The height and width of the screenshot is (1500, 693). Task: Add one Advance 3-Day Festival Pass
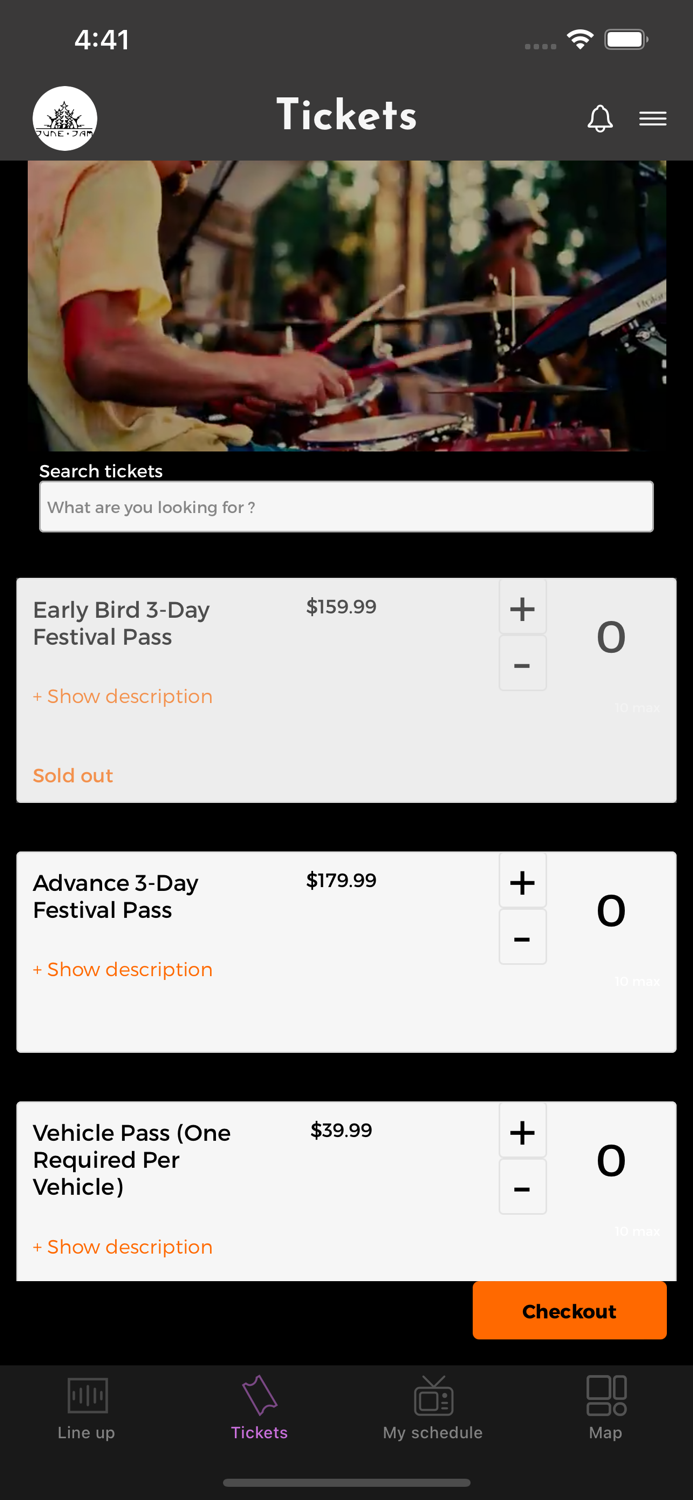click(x=522, y=882)
